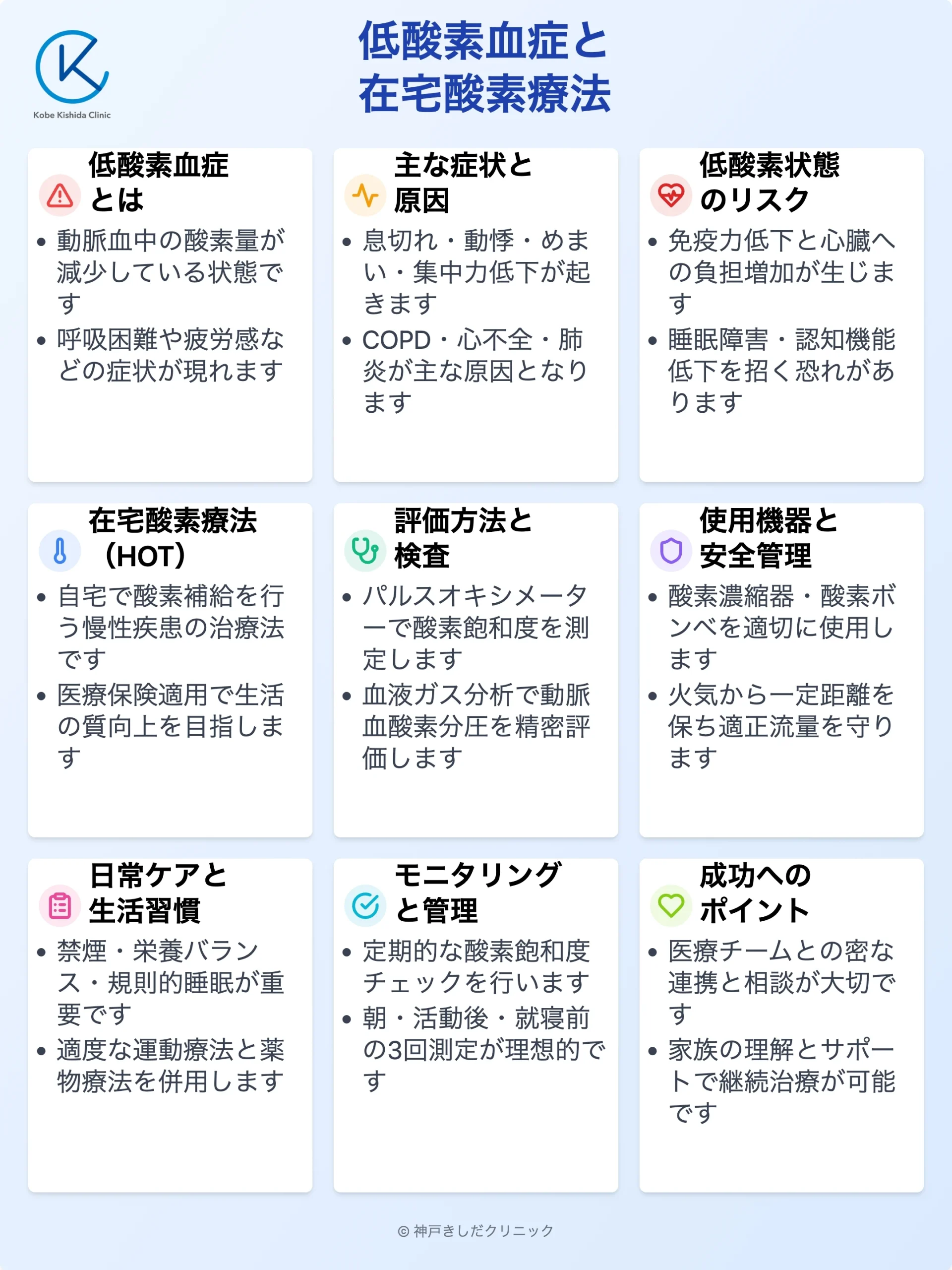Click the © 神戸きしだクリニック footer text
Viewport: 952px width, 1270px height.
pyautogui.click(x=476, y=1230)
